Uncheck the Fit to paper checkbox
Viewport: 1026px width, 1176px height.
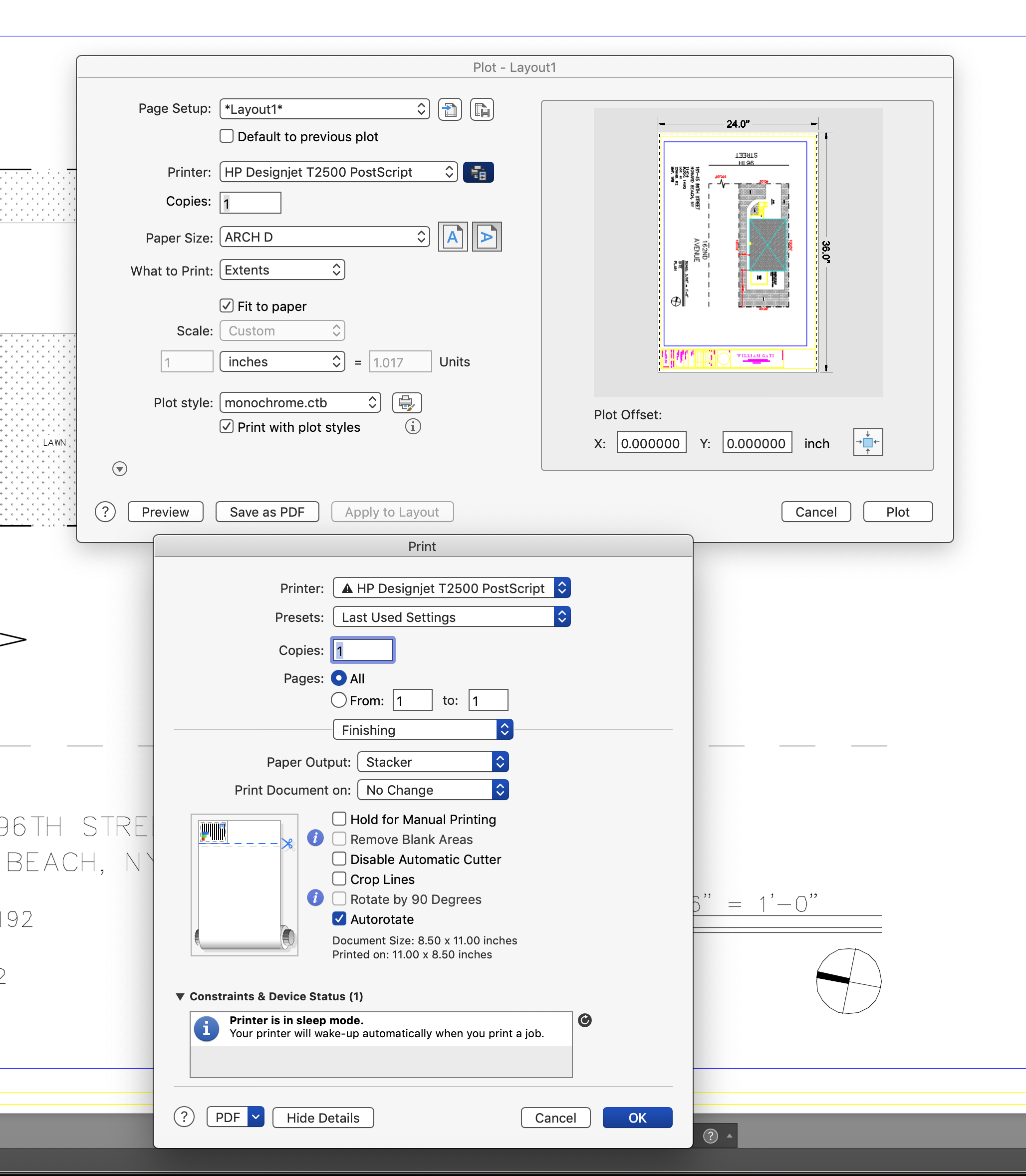click(x=227, y=306)
